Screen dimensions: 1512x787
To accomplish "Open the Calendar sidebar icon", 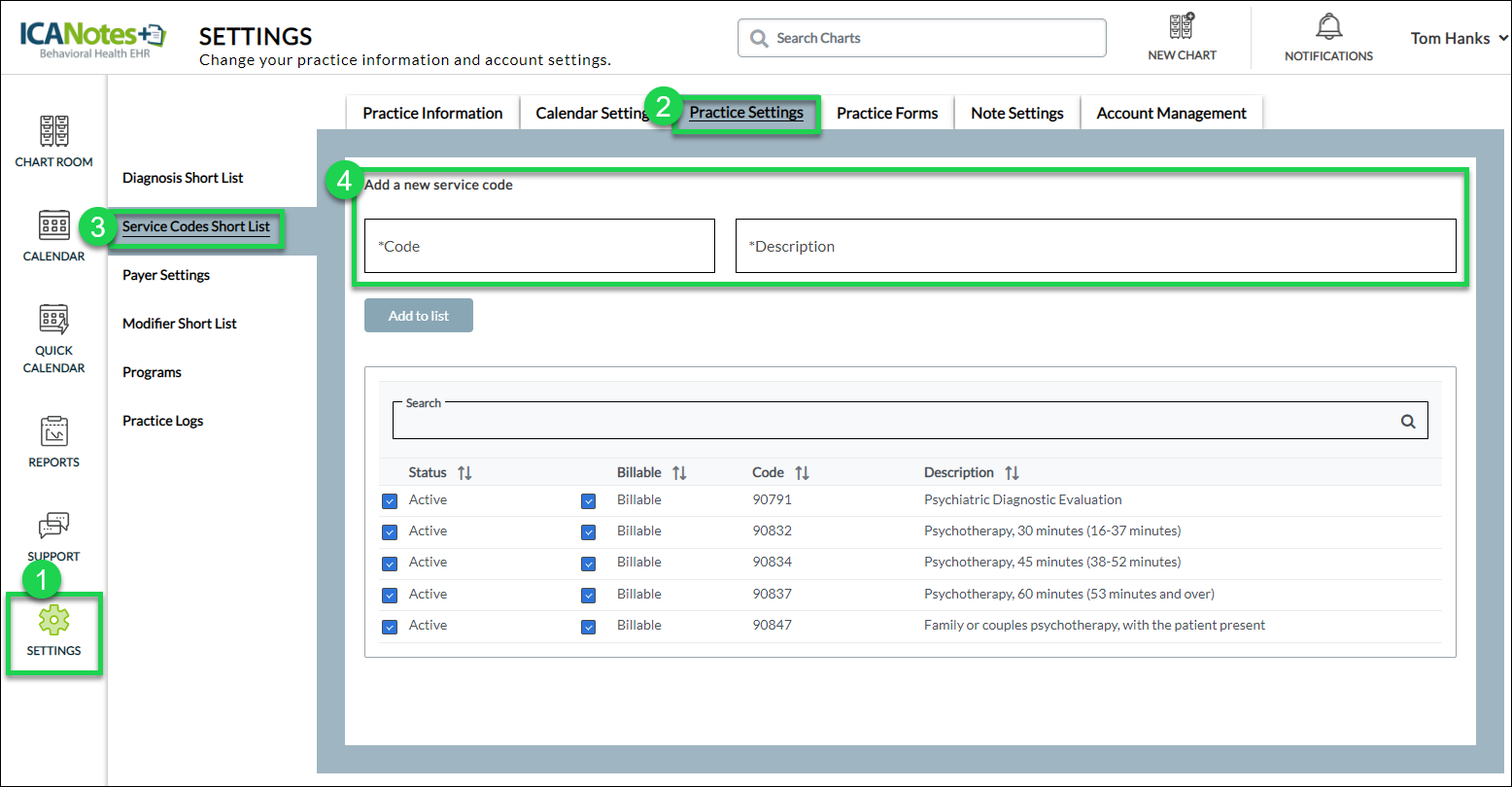I will tap(53, 225).
